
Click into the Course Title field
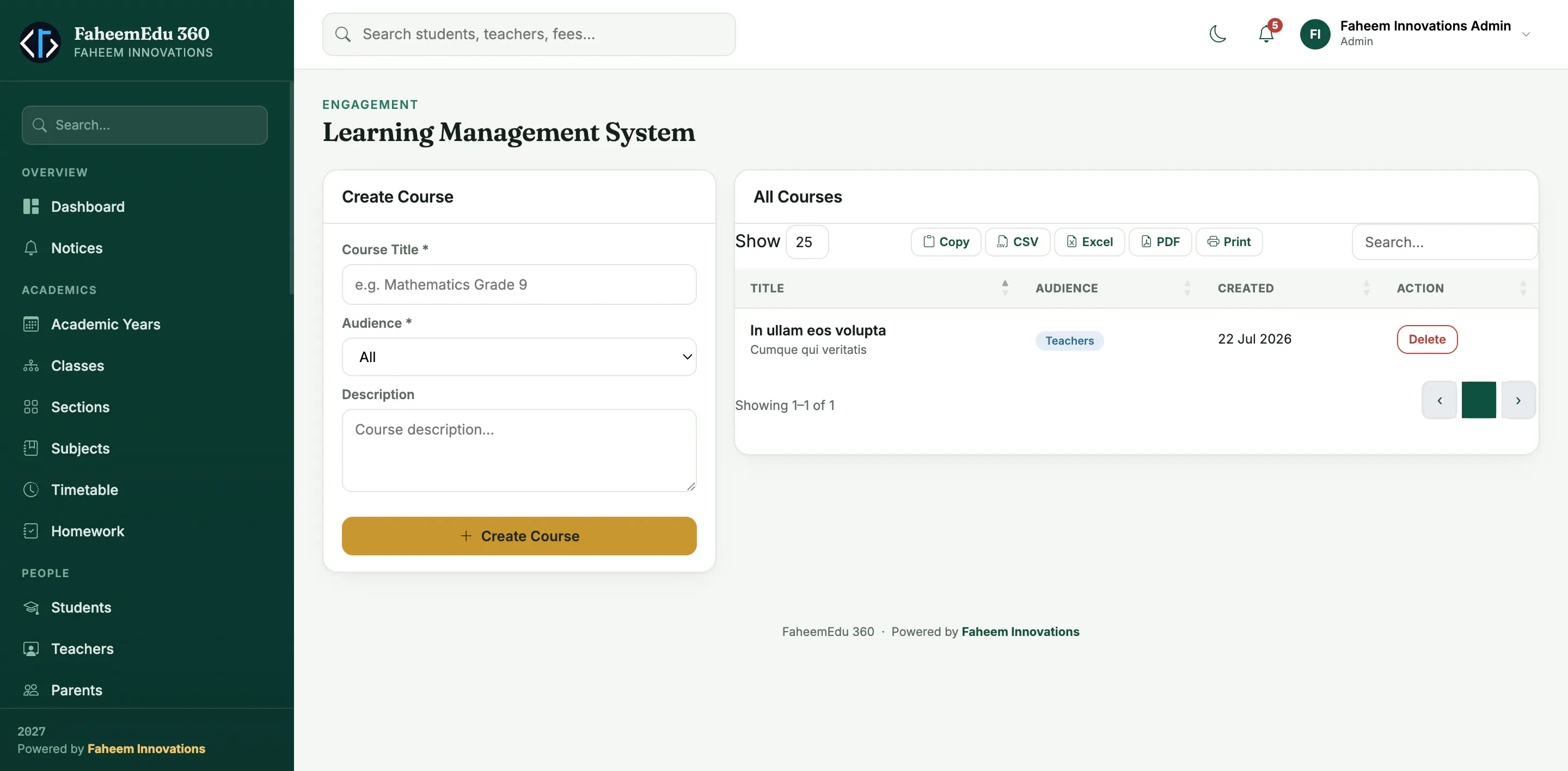(x=519, y=284)
